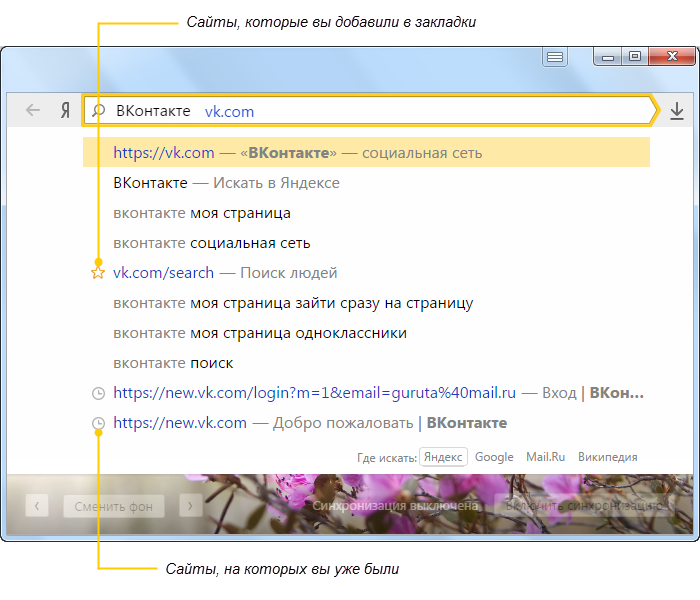Focus the address bar containing ВКонтакте

[x=370, y=110]
